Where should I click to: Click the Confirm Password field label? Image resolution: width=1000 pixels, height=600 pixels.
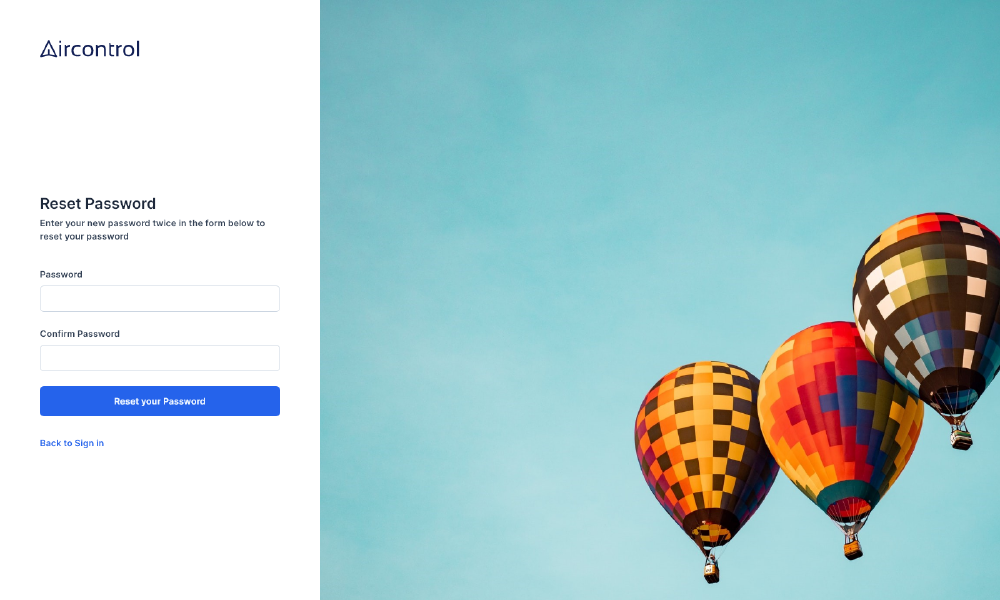(x=80, y=333)
